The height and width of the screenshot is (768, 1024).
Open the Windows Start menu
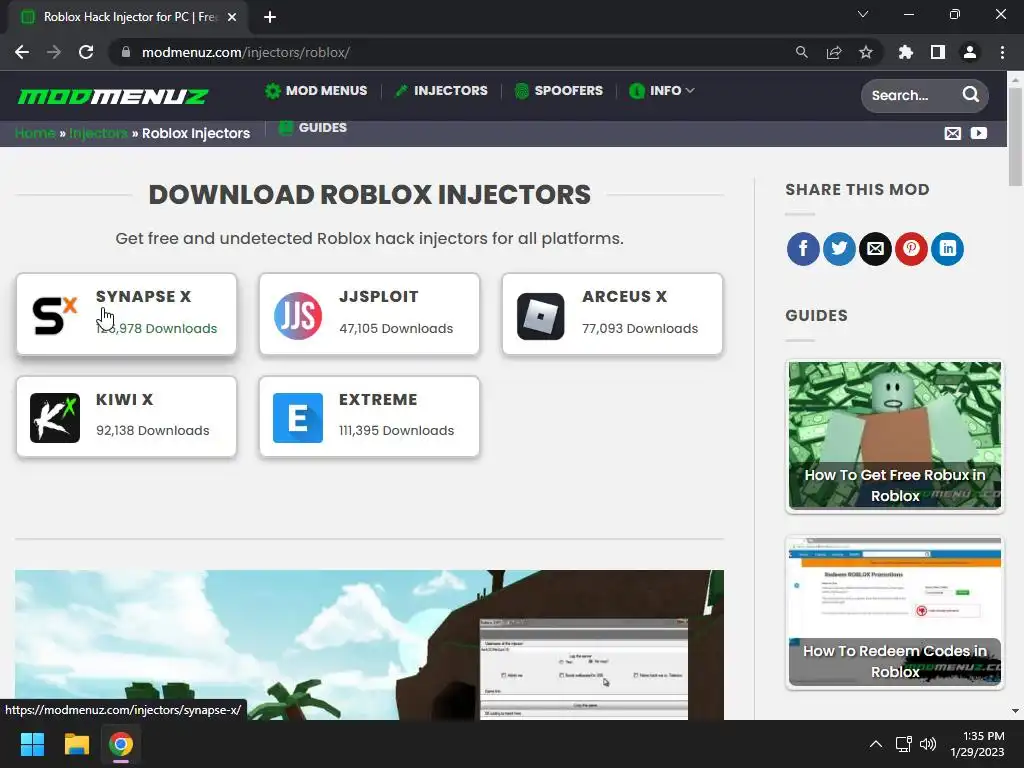32,744
